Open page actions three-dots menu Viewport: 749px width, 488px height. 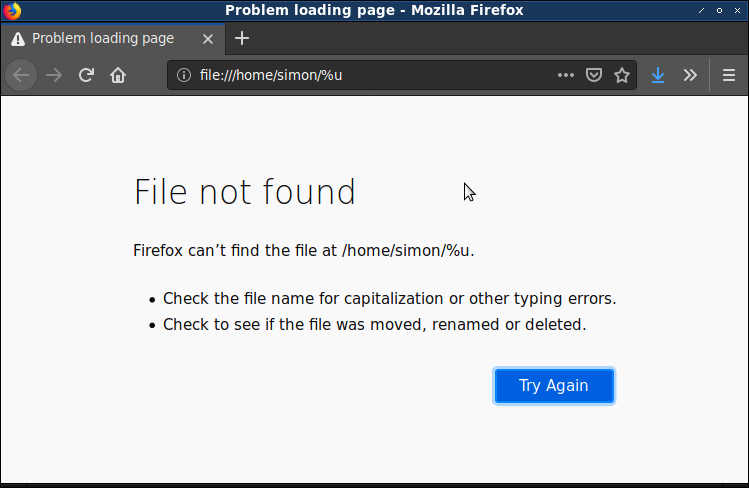566,75
